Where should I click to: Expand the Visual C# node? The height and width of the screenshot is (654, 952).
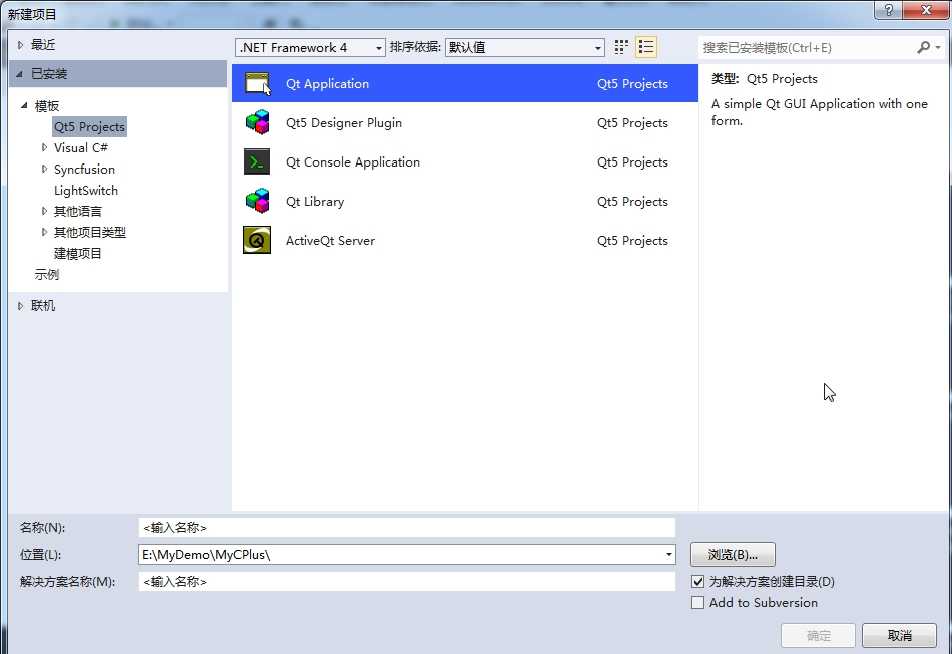coord(44,148)
